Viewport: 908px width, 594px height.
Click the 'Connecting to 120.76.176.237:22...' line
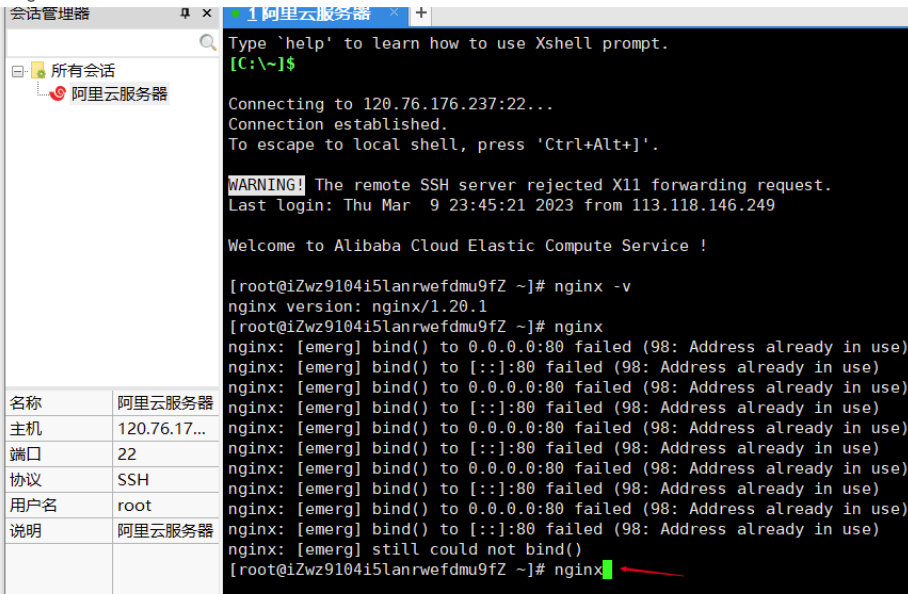click(x=391, y=104)
